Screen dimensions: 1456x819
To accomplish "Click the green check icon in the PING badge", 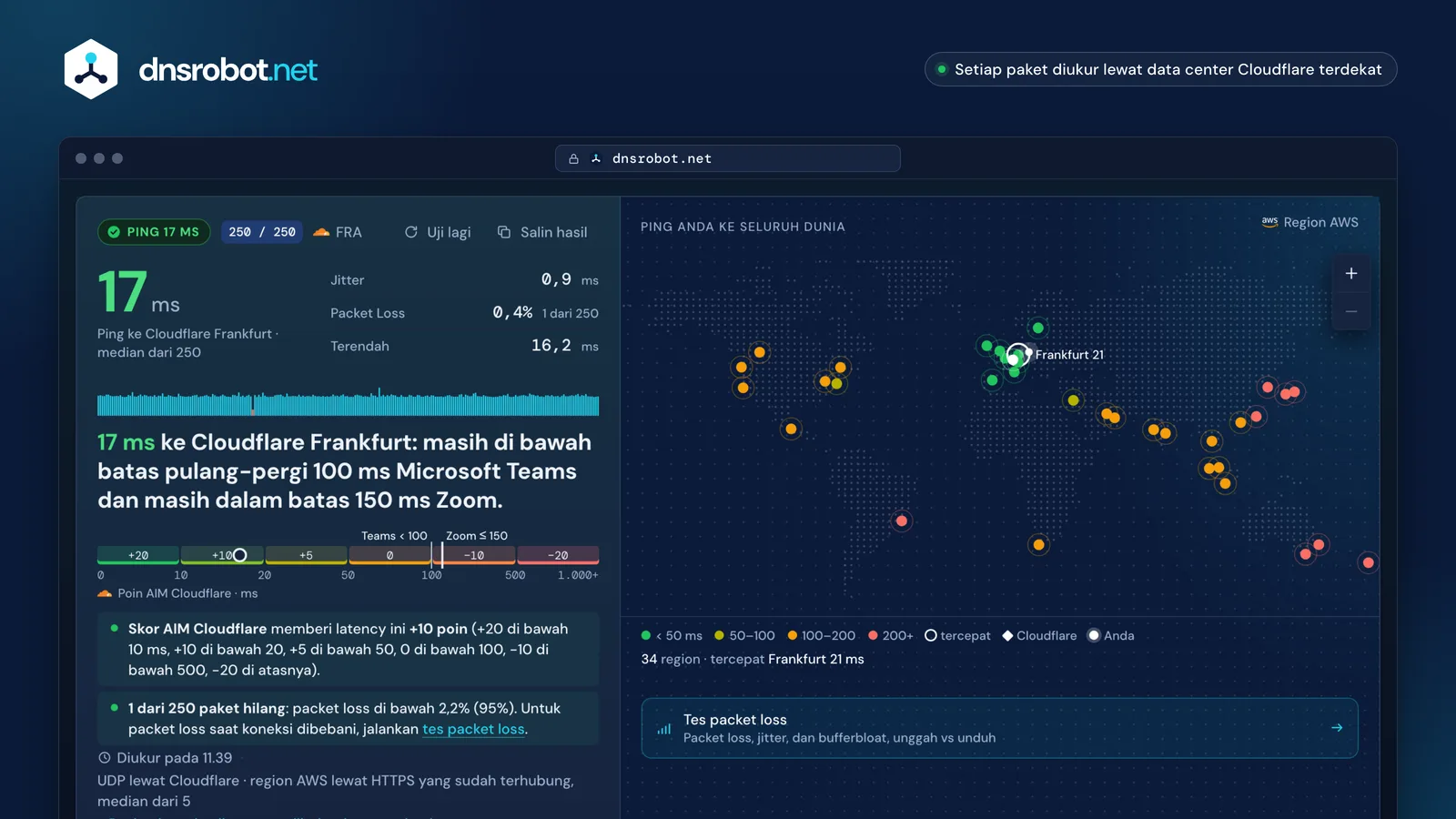I will click(114, 232).
